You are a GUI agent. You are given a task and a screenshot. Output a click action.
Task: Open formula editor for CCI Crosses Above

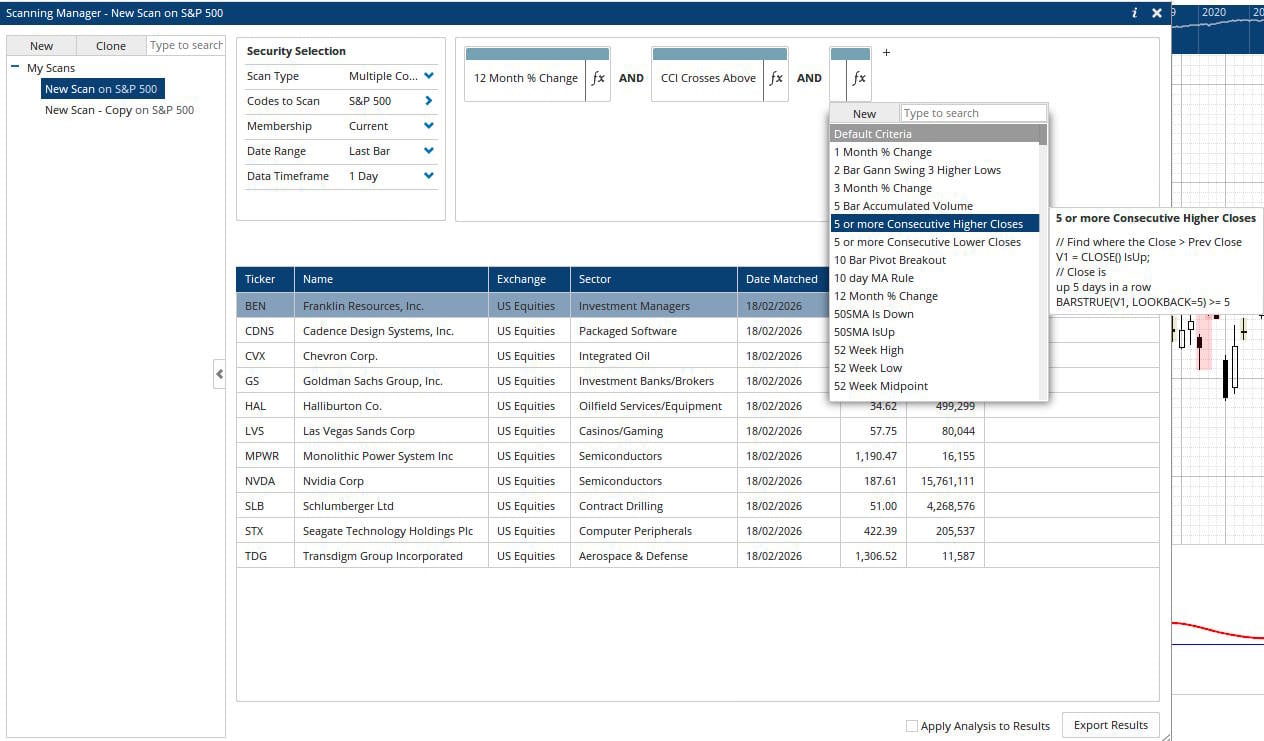point(776,78)
